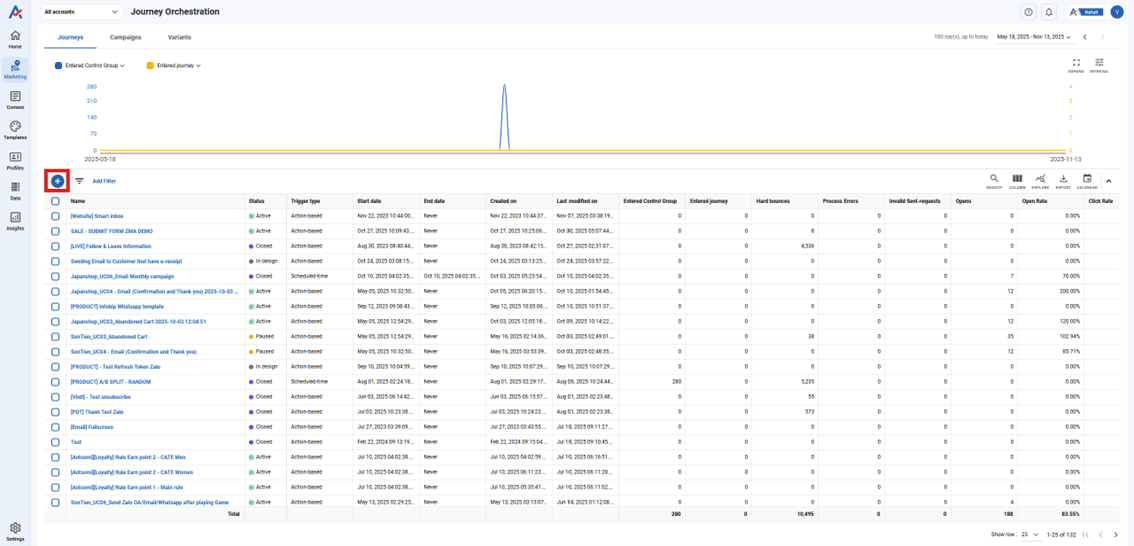Click the blue add journey plus button
1134x546 pixels.
tap(57, 181)
